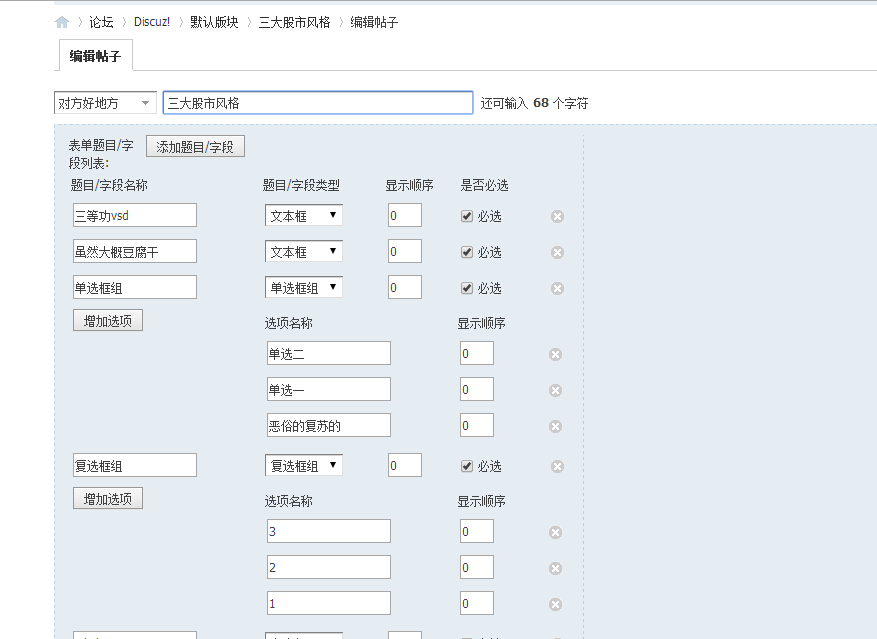Image resolution: width=877 pixels, height=639 pixels.
Task: Remove the 恶俗的复苏的 option
Action: tap(557, 425)
